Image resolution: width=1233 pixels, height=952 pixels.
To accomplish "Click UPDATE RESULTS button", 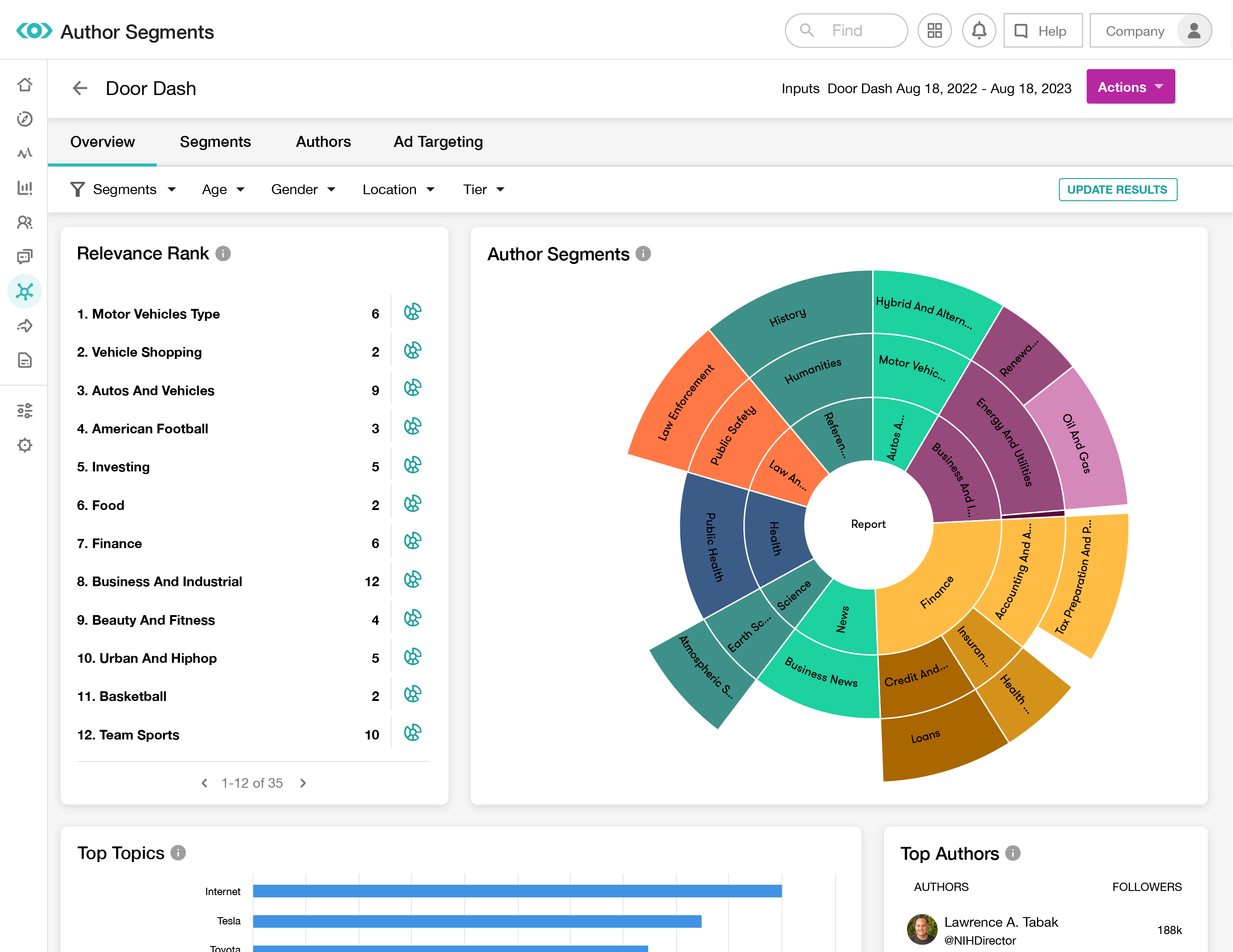I will (1117, 189).
